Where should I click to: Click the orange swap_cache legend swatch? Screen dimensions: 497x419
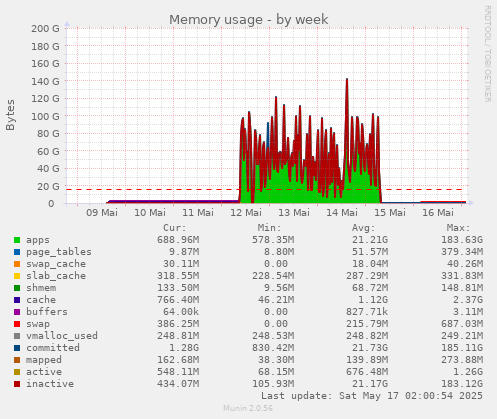(17, 264)
